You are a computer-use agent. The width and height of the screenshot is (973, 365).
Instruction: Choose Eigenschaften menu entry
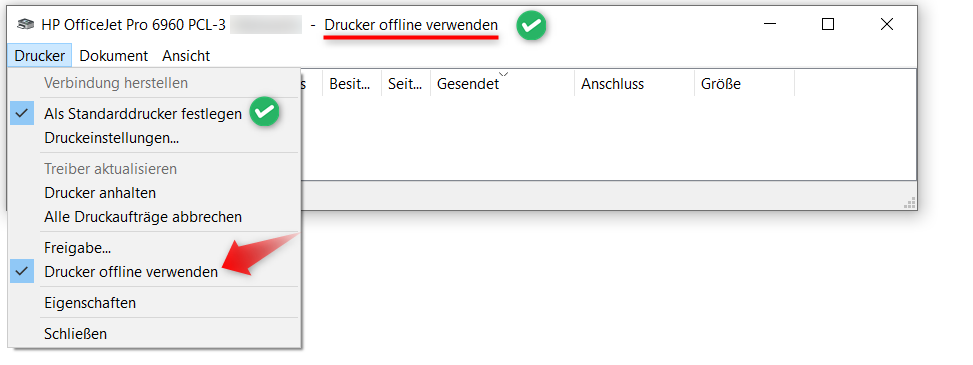154,303
